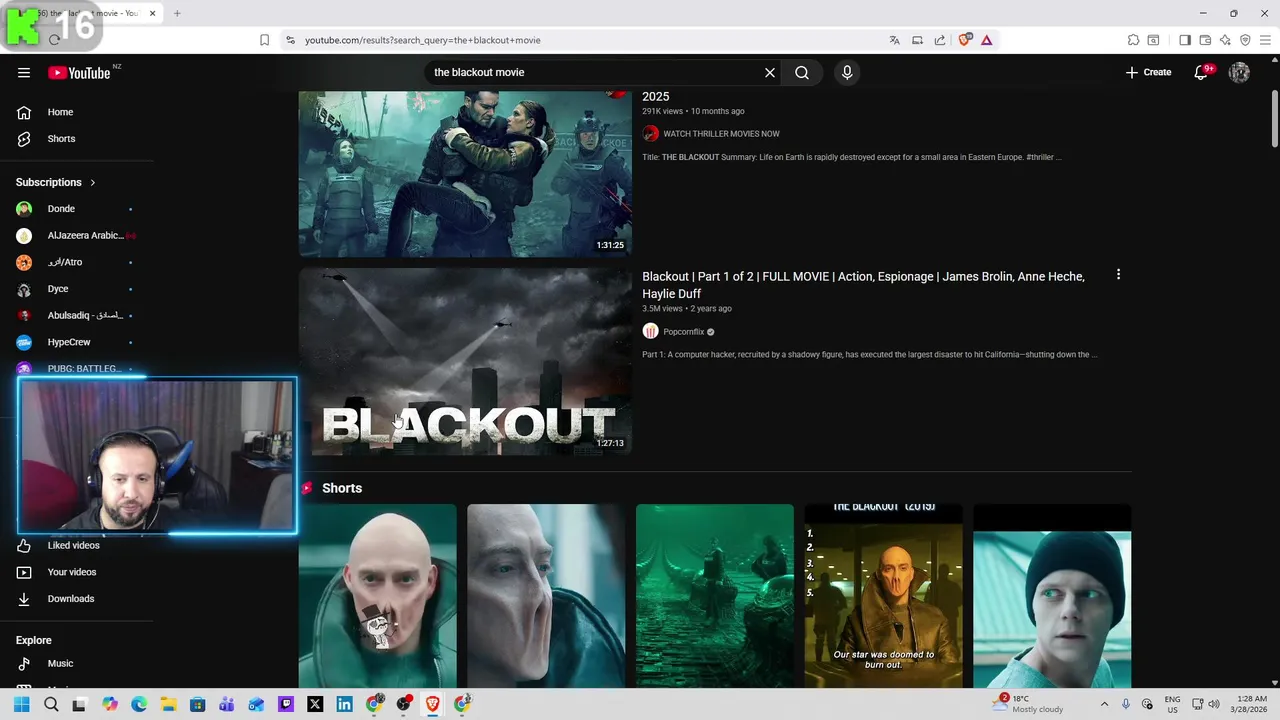Visit WATCH THRILLER MOVIES NOW channel
This screenshot has width=1280, height=720.
[x=721, y=134]
